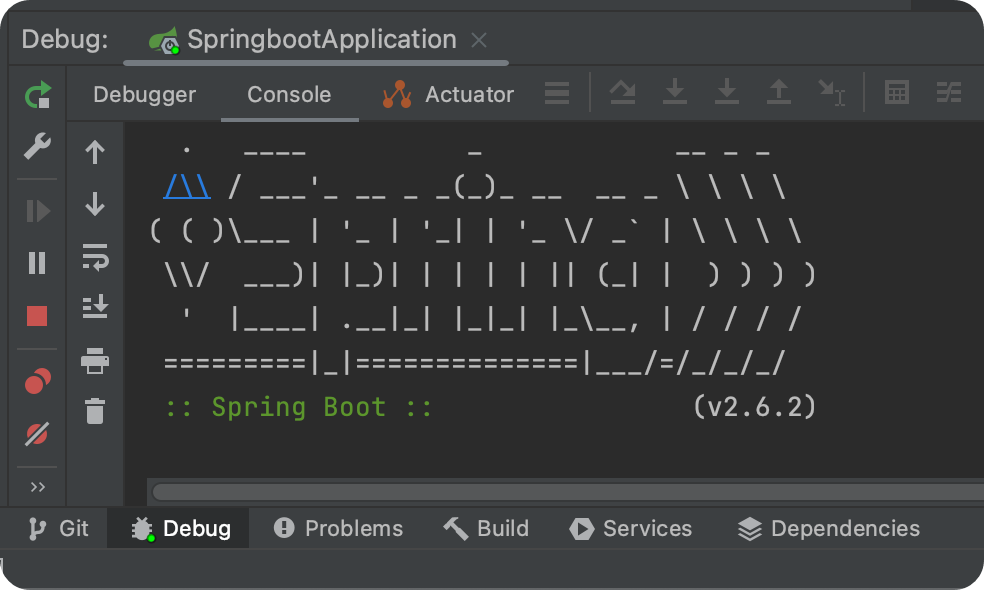This screenshot has height=590, width=984.
Task: Click the trace current stream chain icon
Action: [949, 92]
